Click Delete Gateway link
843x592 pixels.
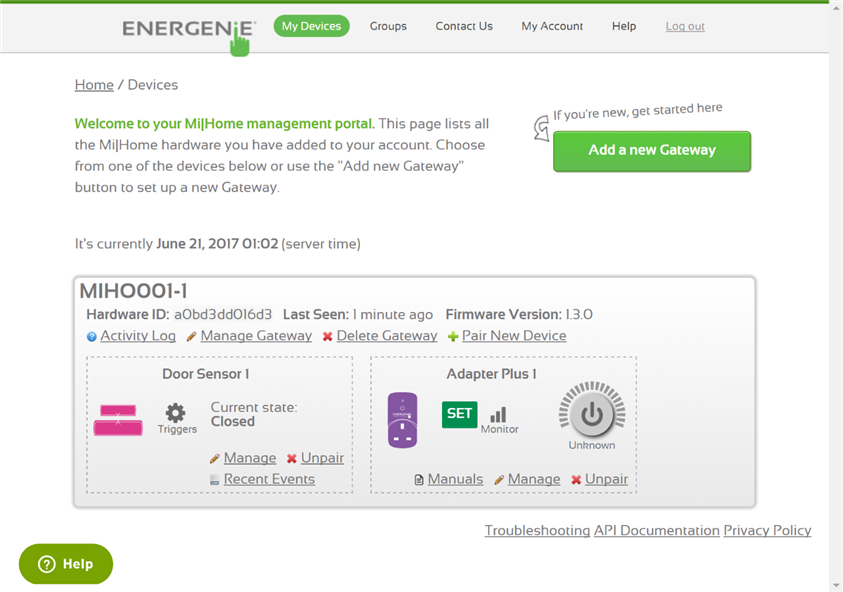(387, 336)
